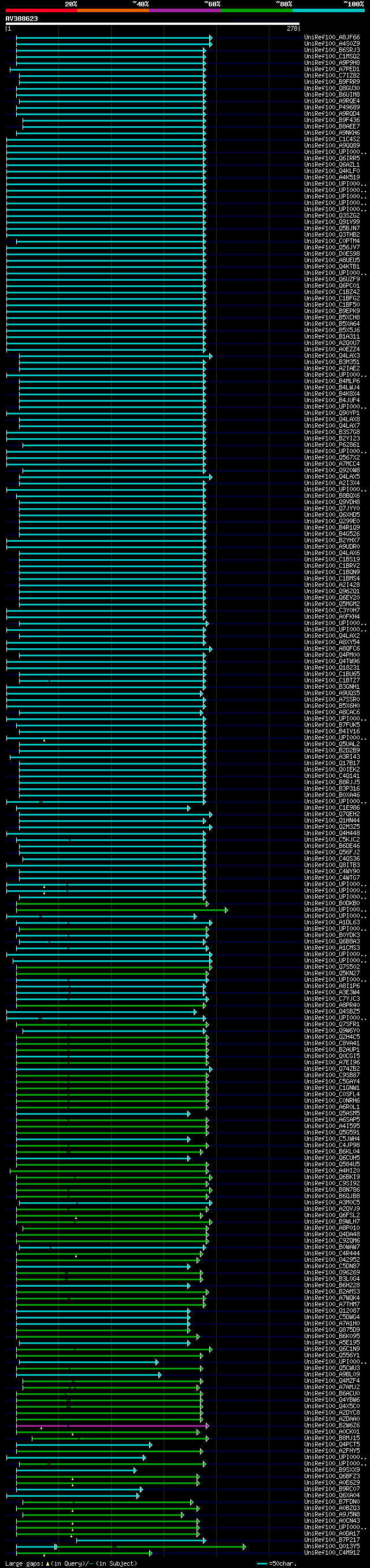This screenshot has width=370, height=1568.
Task: Click hit label UniRef100_C4R444
Action: point(332,1253)
